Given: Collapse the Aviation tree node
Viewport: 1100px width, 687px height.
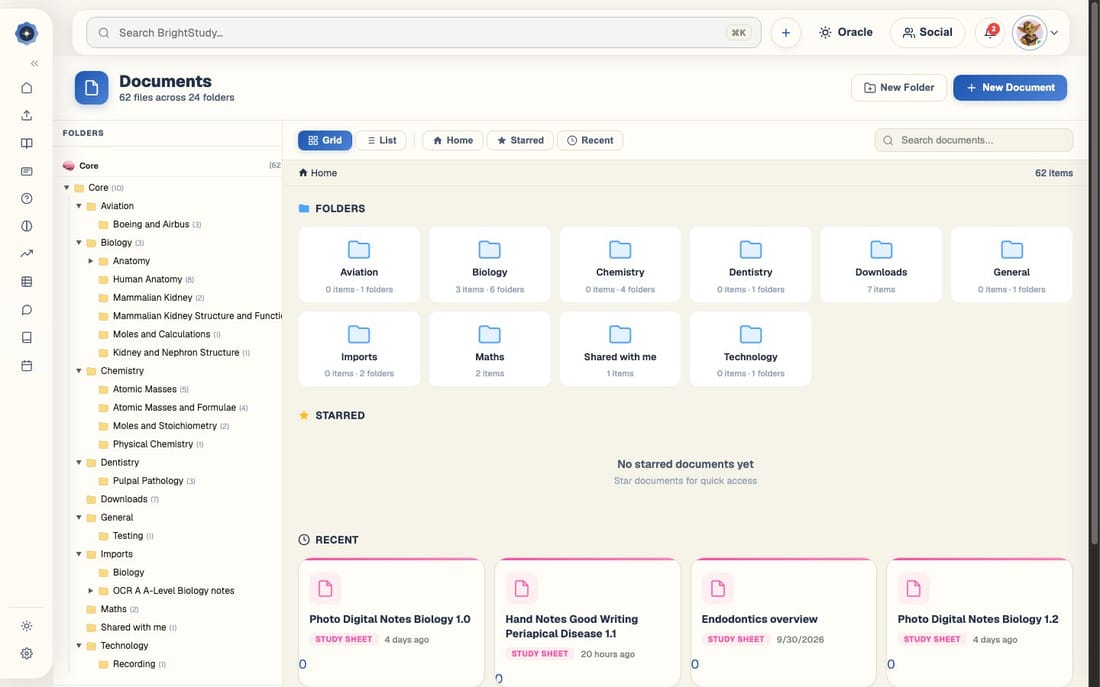Looking at the screenshot, I should [79, 206].
